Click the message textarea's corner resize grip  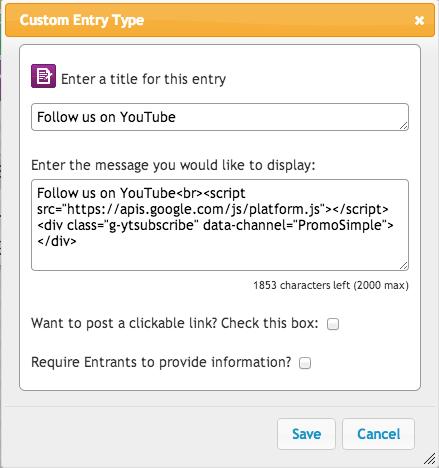404,266
